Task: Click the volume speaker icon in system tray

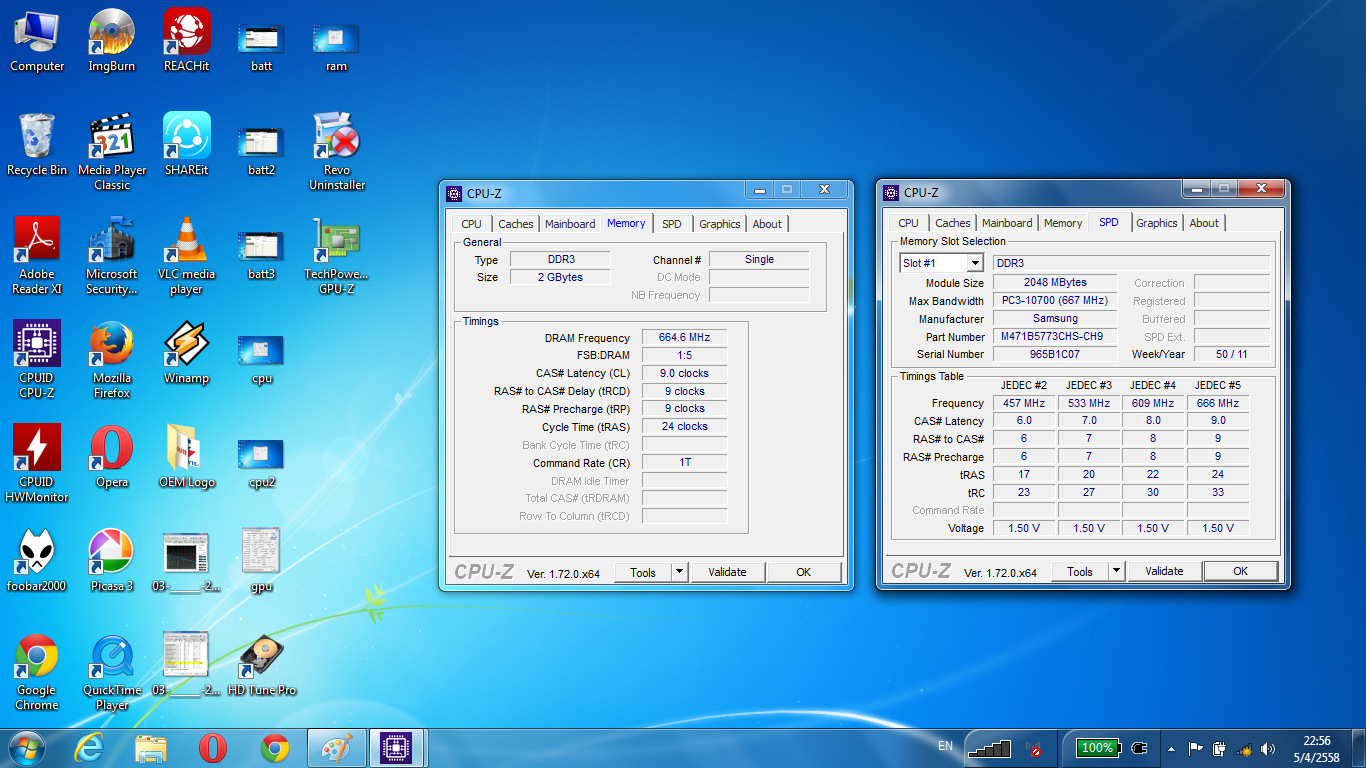Action: pyautogui.click(x=1268, y=749)
